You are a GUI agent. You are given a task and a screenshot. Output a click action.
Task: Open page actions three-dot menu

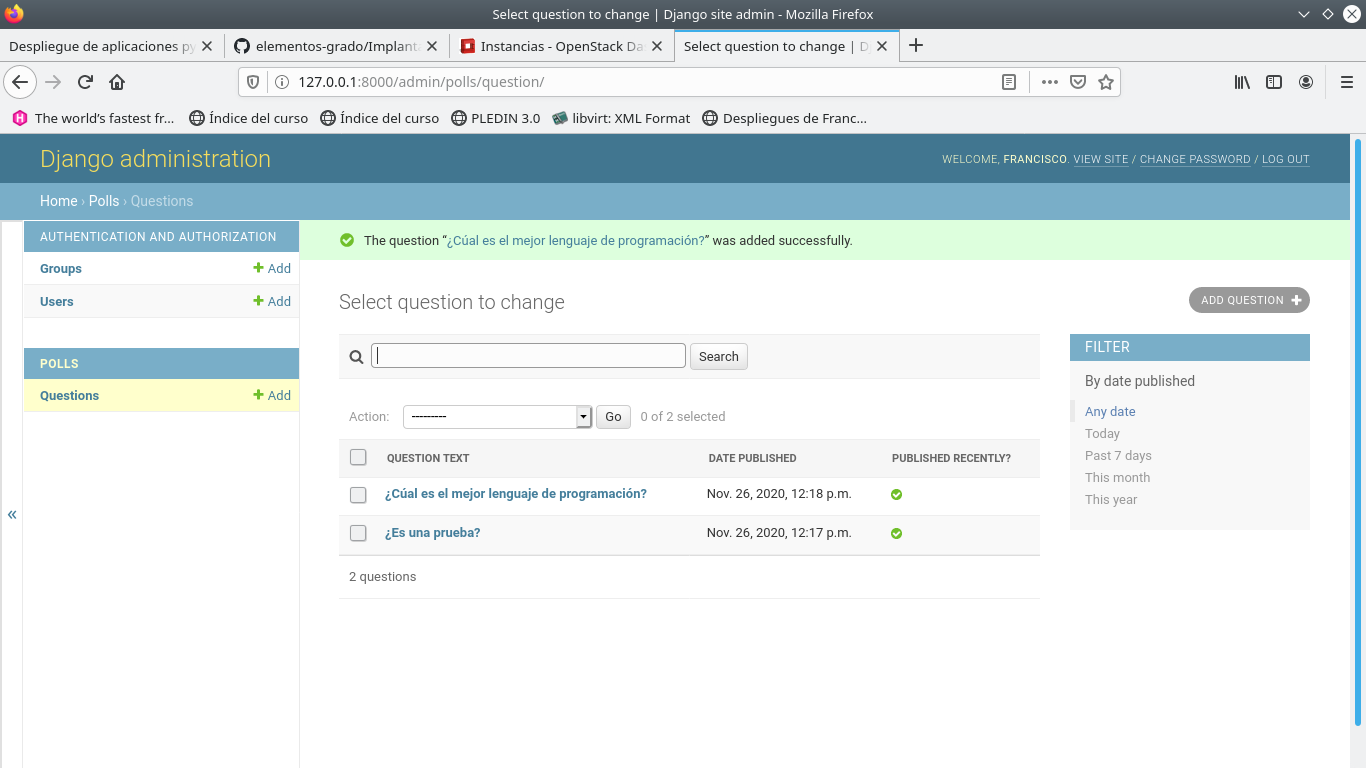(x=1049, y=82)
